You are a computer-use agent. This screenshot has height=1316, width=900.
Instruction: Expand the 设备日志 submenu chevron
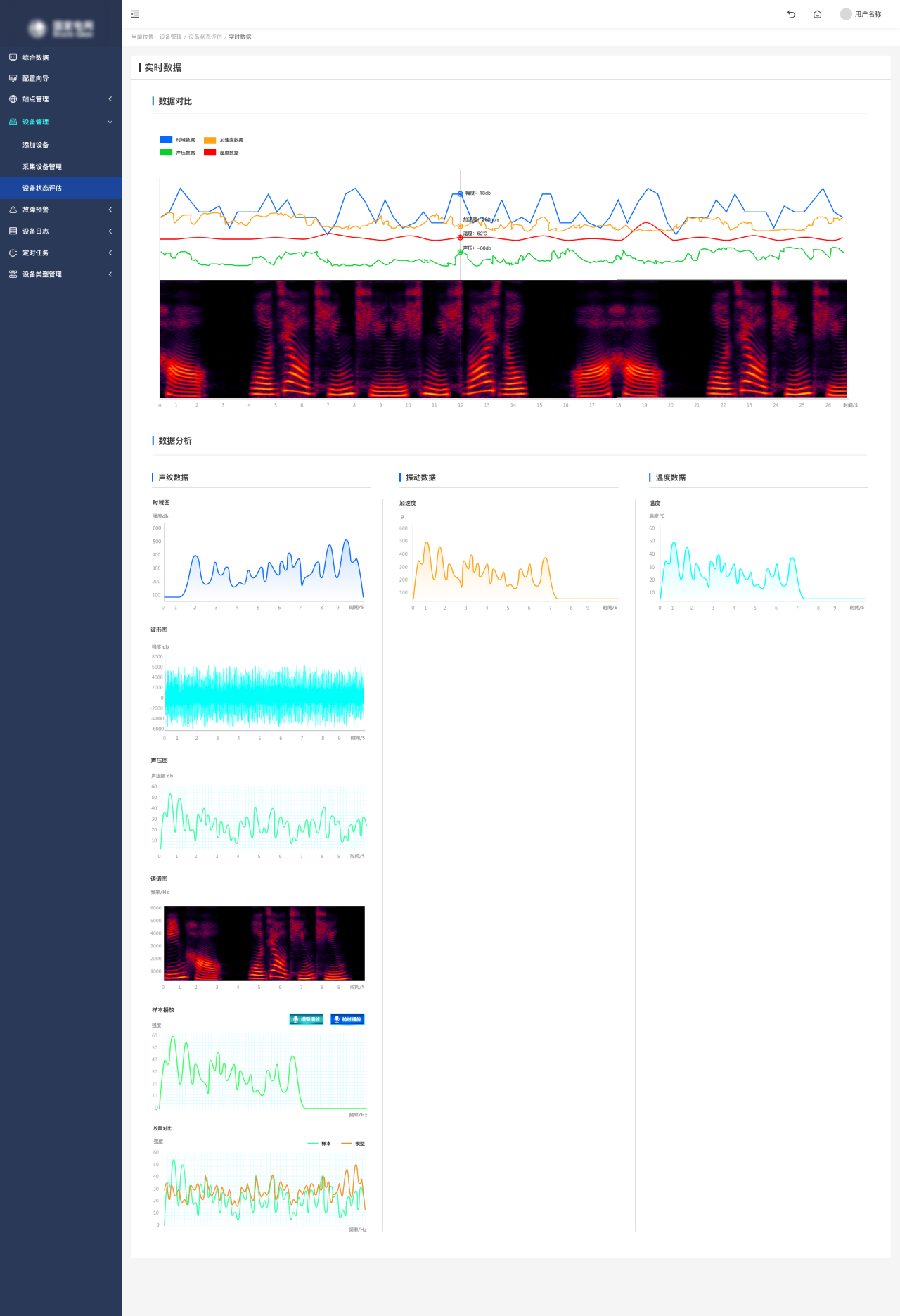pyautogui.click(x=110, y=231)
